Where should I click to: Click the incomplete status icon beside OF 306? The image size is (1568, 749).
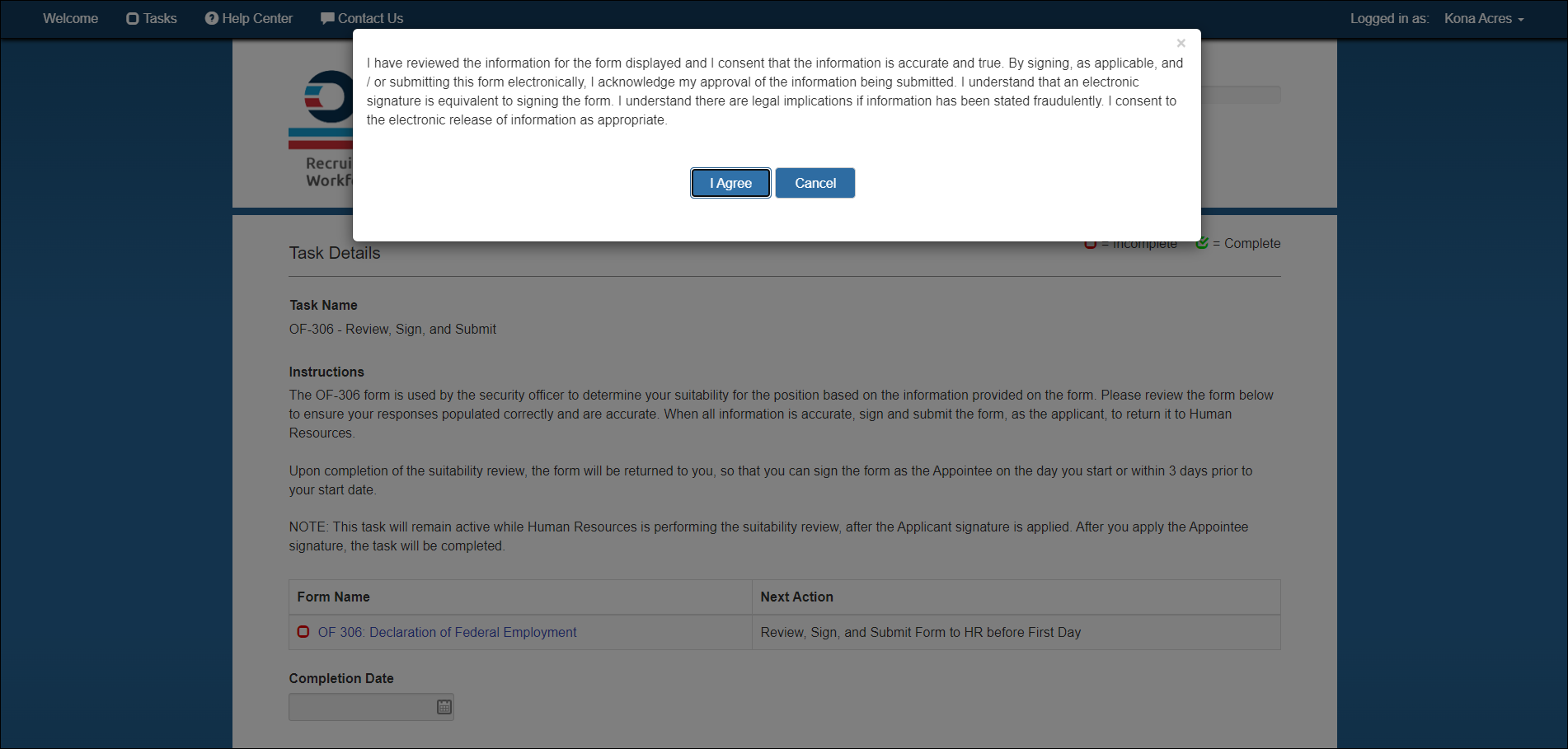303,631
